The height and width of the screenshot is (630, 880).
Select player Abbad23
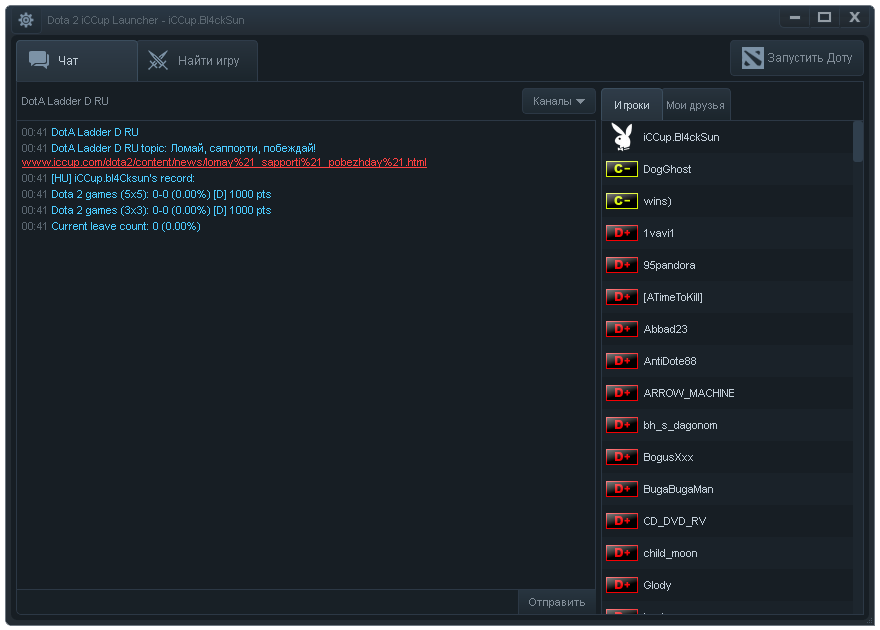[727, 329]
